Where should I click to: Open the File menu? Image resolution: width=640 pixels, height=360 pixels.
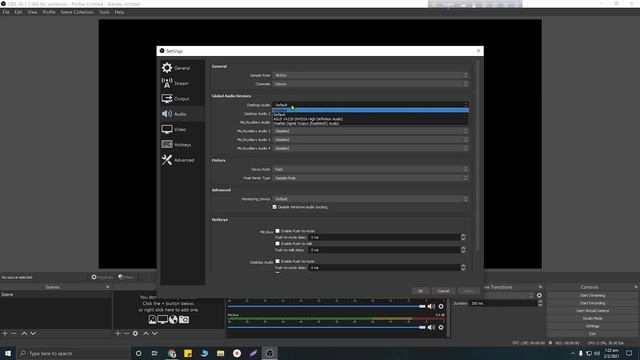point(6,12)
